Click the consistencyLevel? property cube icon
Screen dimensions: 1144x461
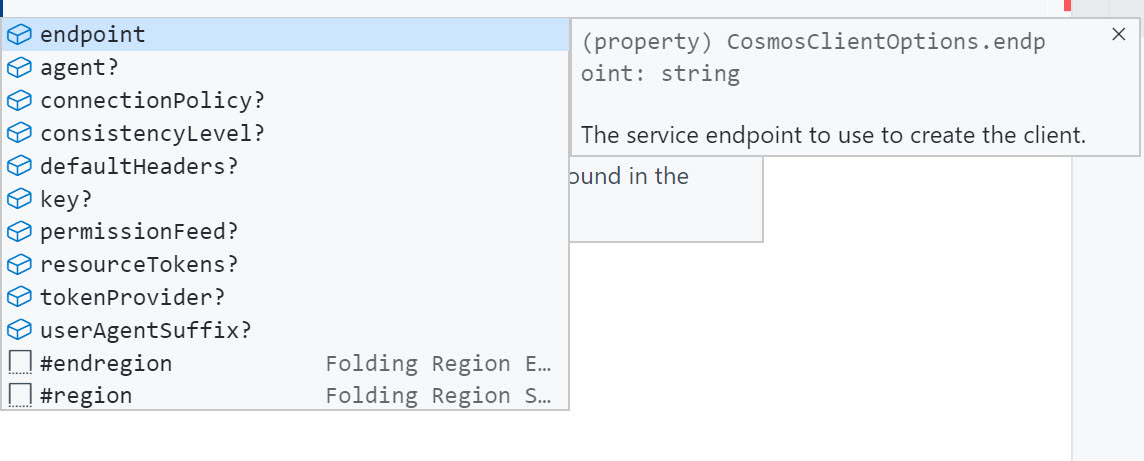coord(19,134)
